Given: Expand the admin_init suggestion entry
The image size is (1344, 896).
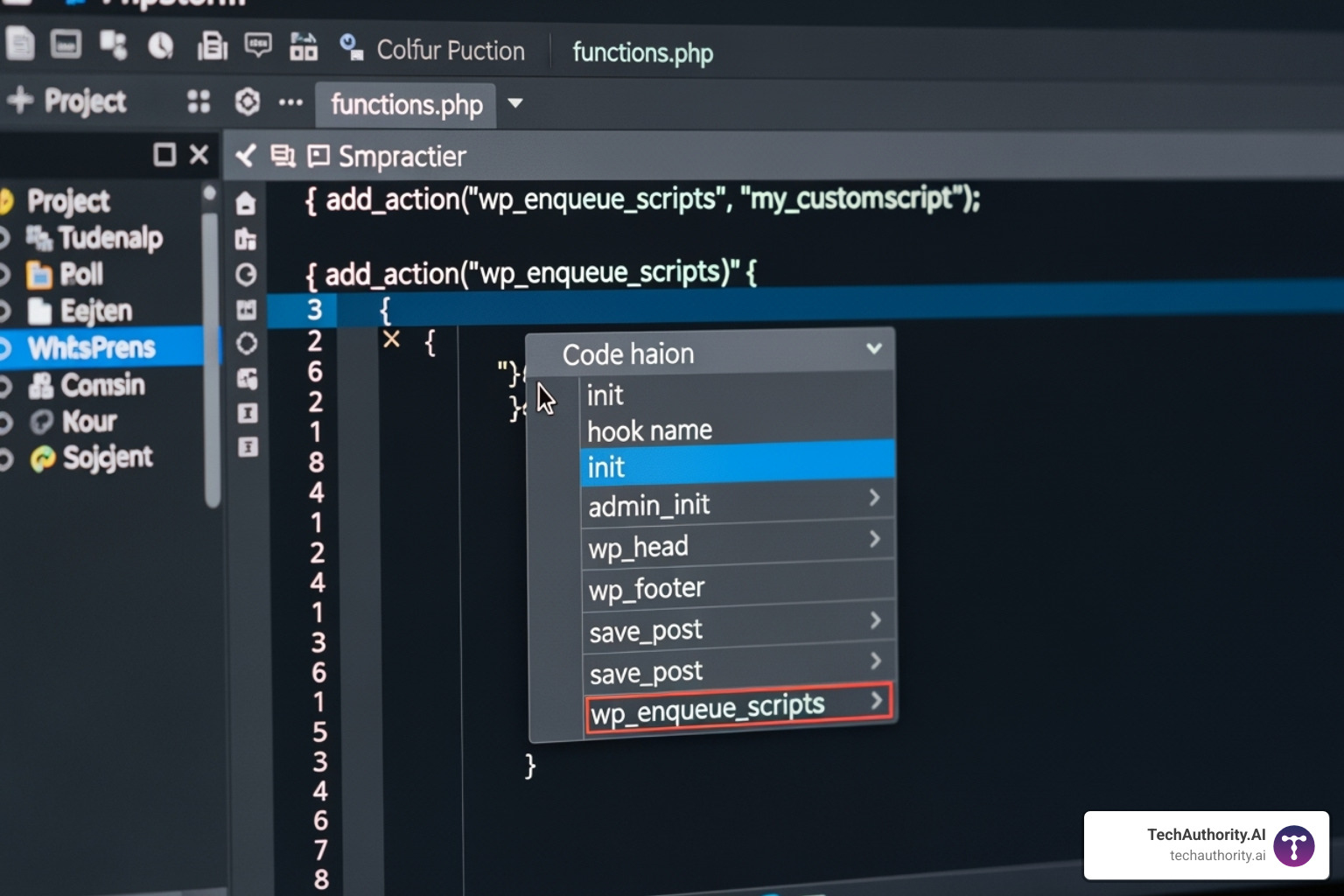Looking at the screenshot, I should pos(875,499).
